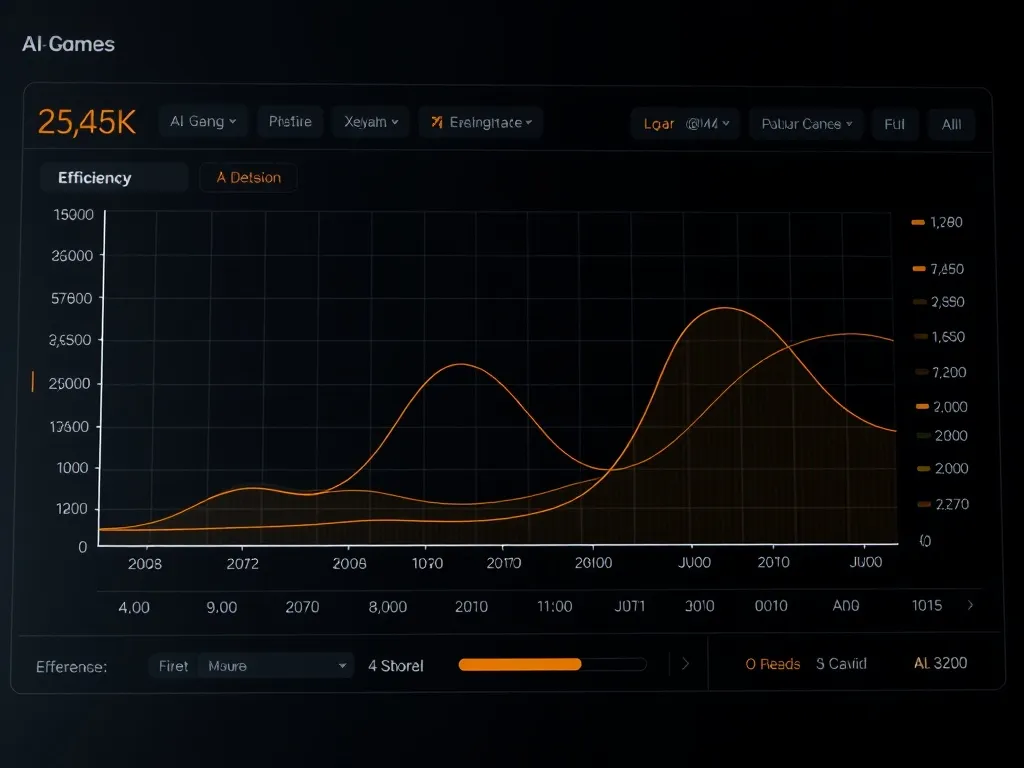
Task: Select 3010 in the bottom row
Action: pyautogui.click(x=699, y=606)
